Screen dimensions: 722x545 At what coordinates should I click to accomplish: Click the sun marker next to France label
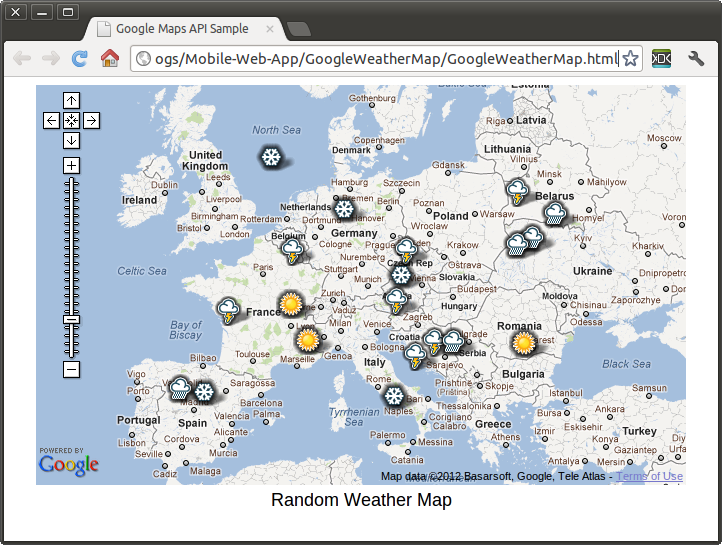pos(291,304)
